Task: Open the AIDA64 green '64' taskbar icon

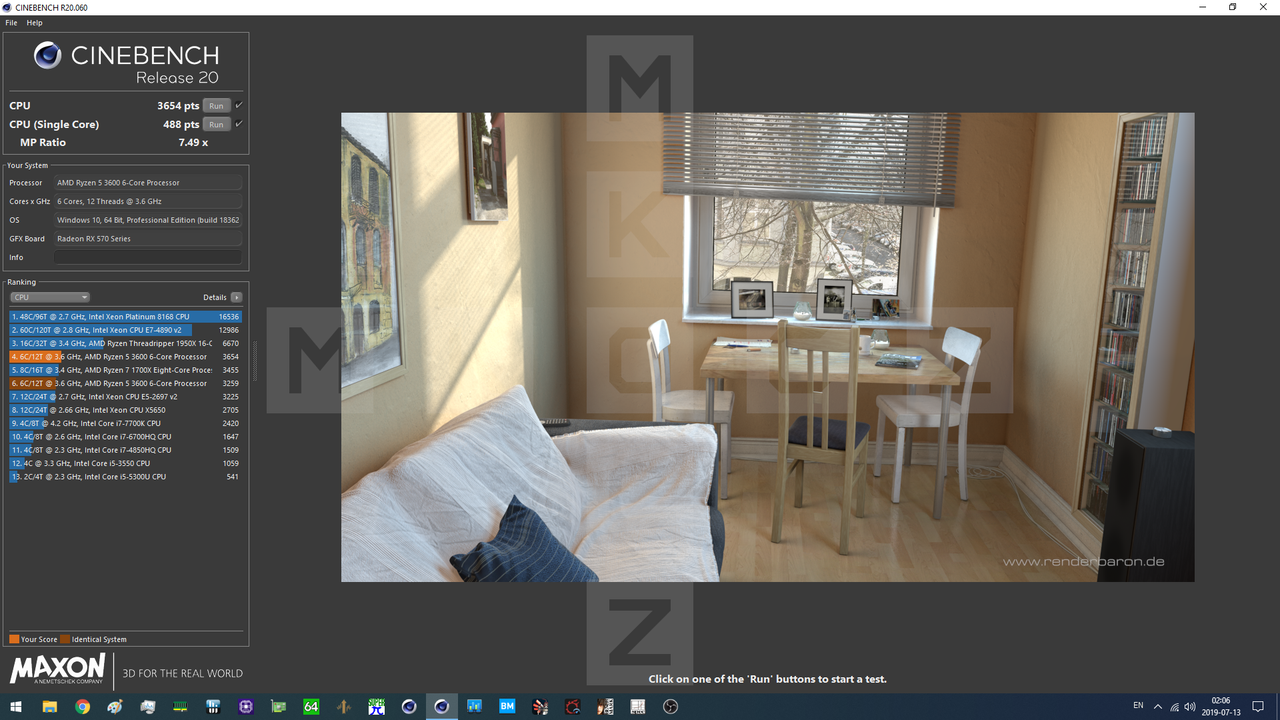Action: click(x=311, y=706)
